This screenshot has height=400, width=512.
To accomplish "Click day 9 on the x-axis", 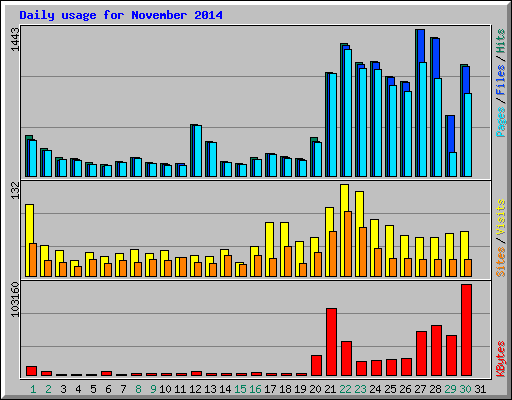I will pos(153,389).
